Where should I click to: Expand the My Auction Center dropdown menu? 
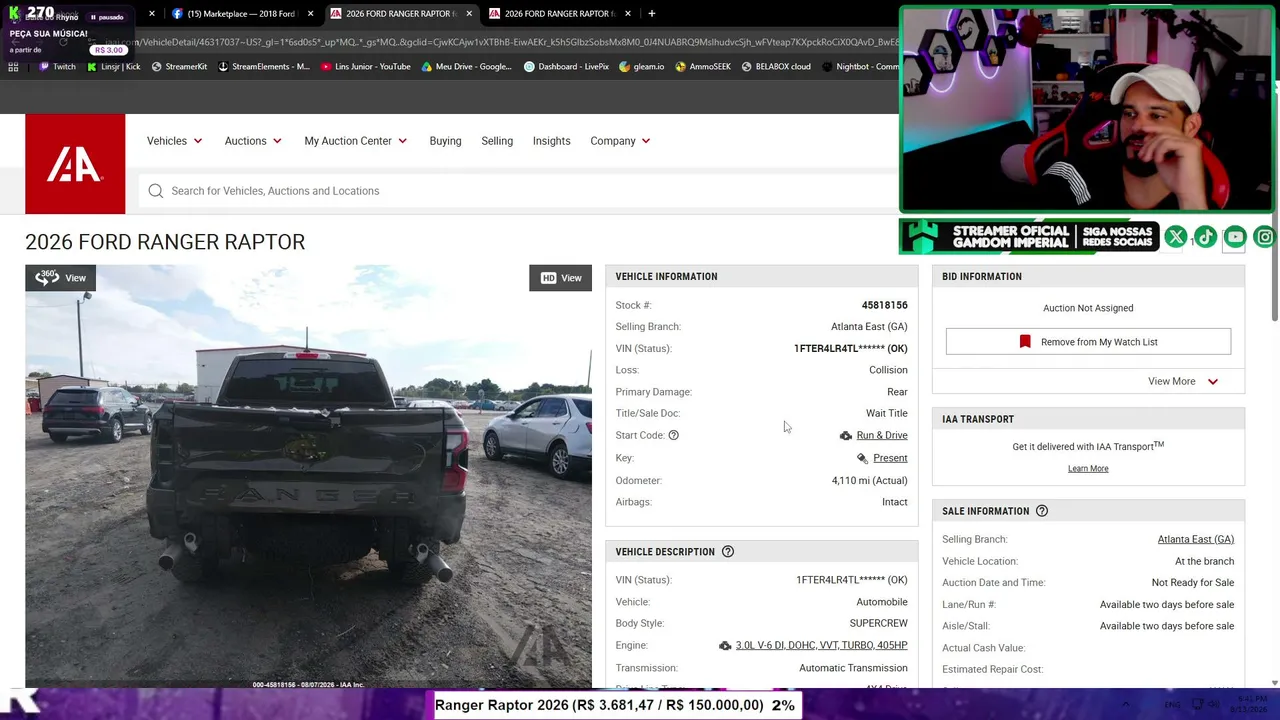coord(356,141)
